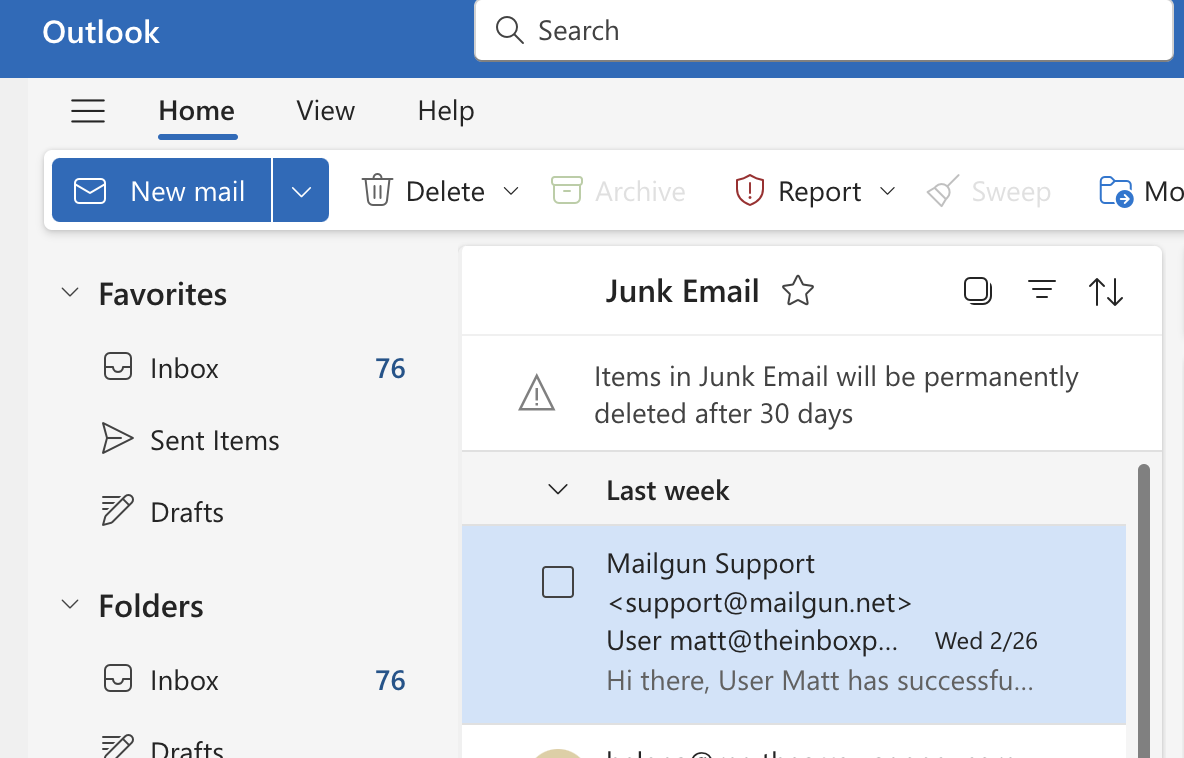Image resolution: width=1184 pixels, height=758 pixels.
Task: Select the Archive icon
Action: coord(568,190)
